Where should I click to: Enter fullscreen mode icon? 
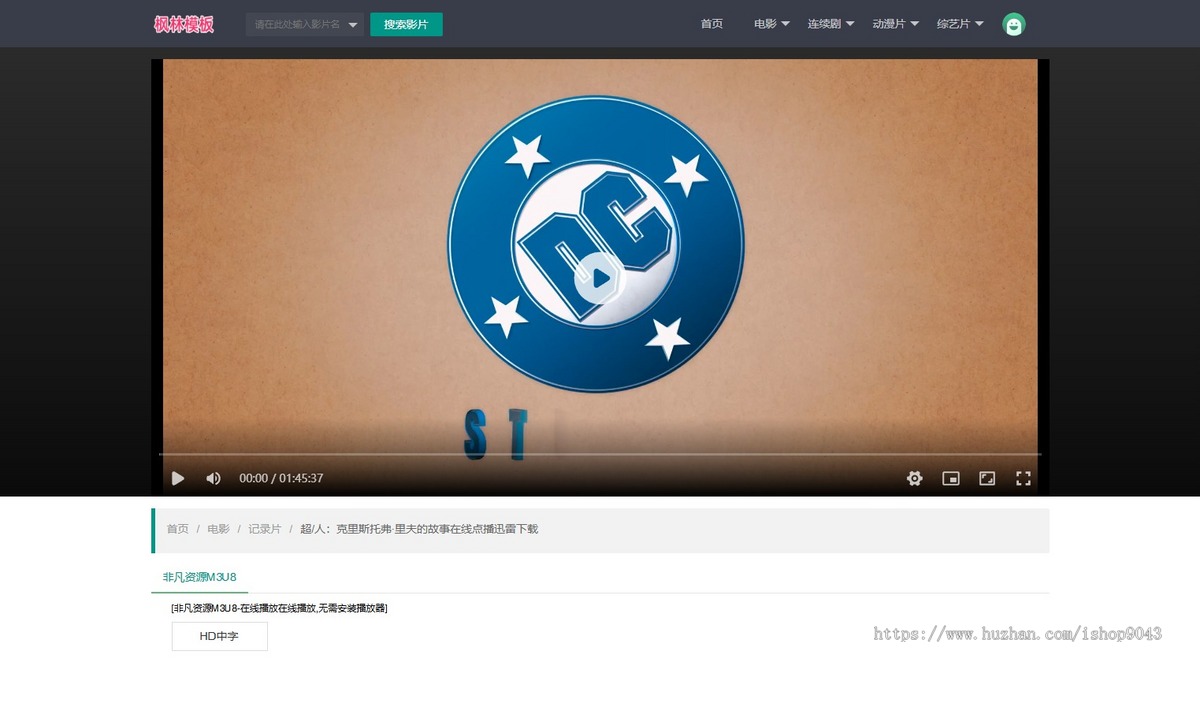click(x=1023, y=478)
